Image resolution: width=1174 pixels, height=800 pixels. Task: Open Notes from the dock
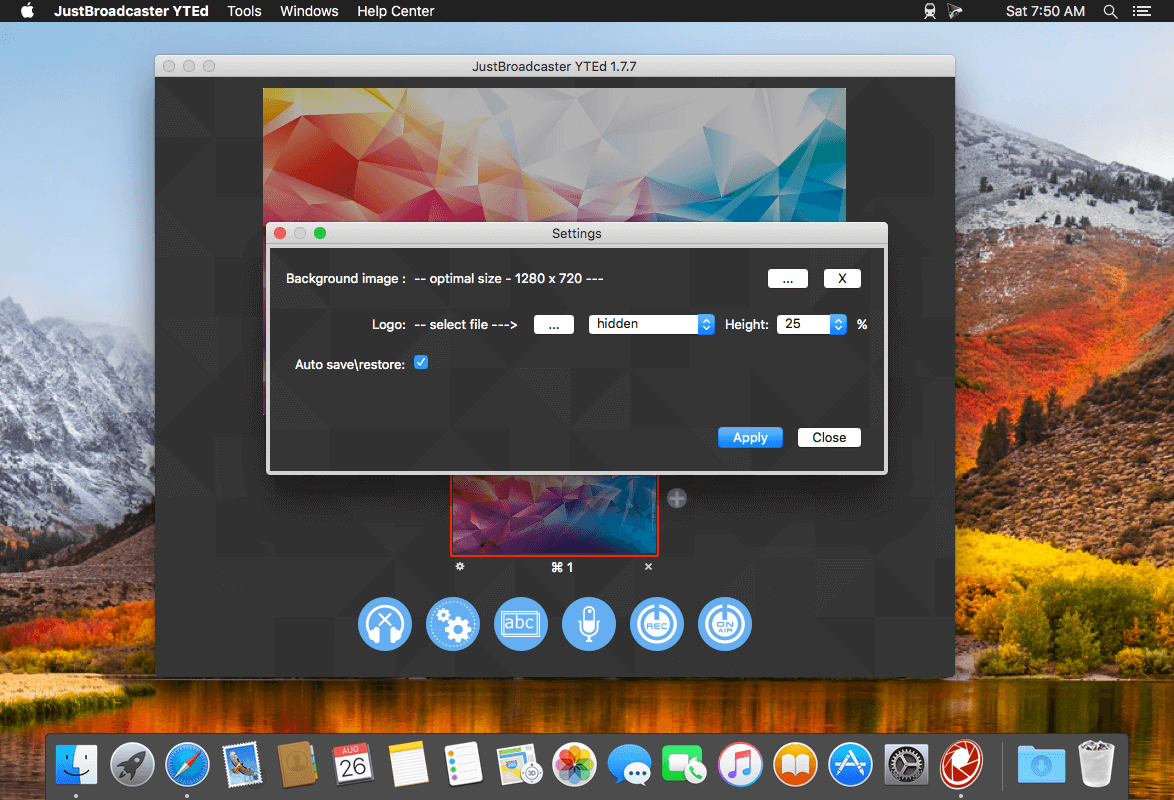tap(408, 765)
